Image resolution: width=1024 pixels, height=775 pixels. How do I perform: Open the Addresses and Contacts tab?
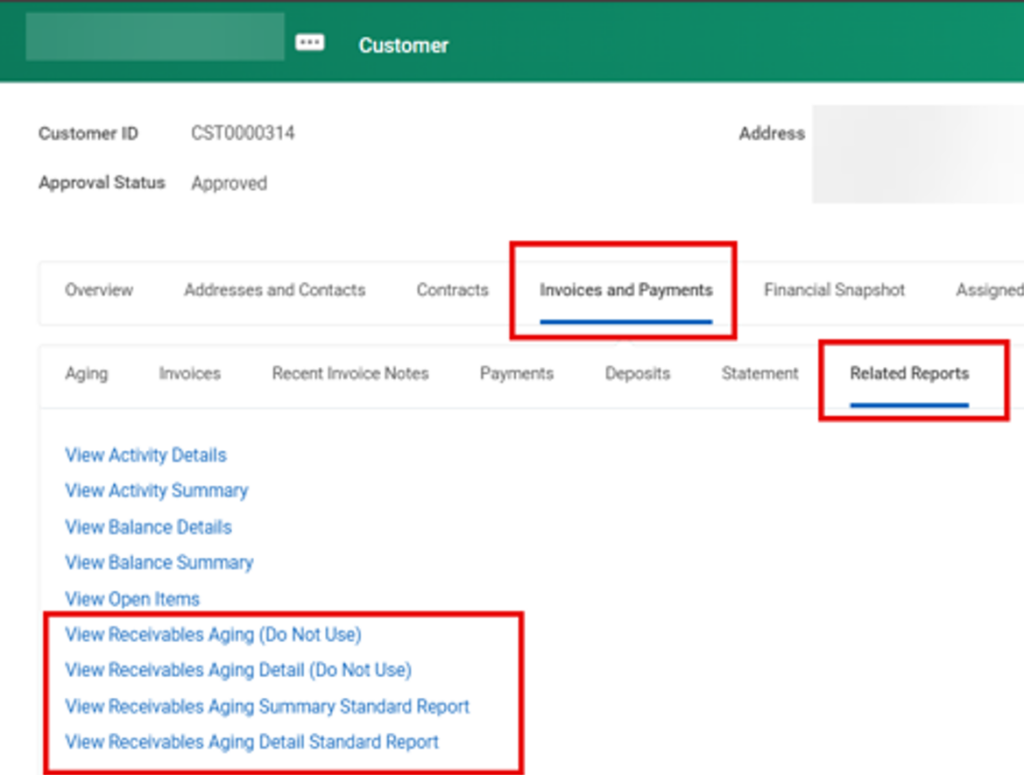[274, 290]
